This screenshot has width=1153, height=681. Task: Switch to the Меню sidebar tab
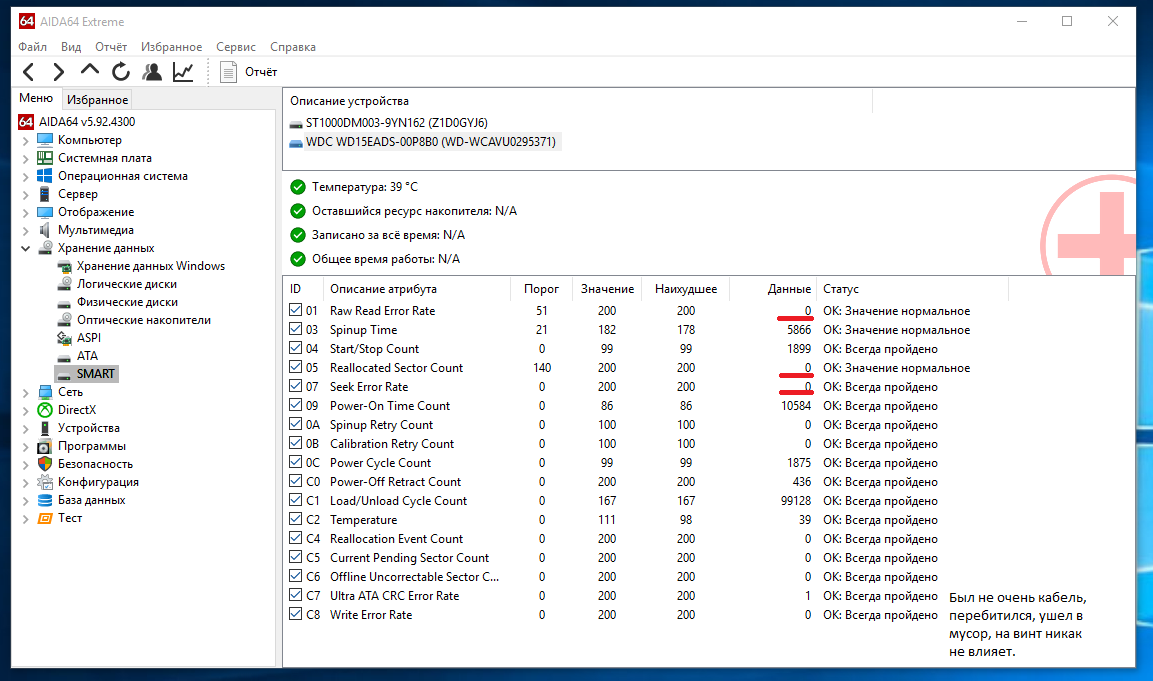36,99
